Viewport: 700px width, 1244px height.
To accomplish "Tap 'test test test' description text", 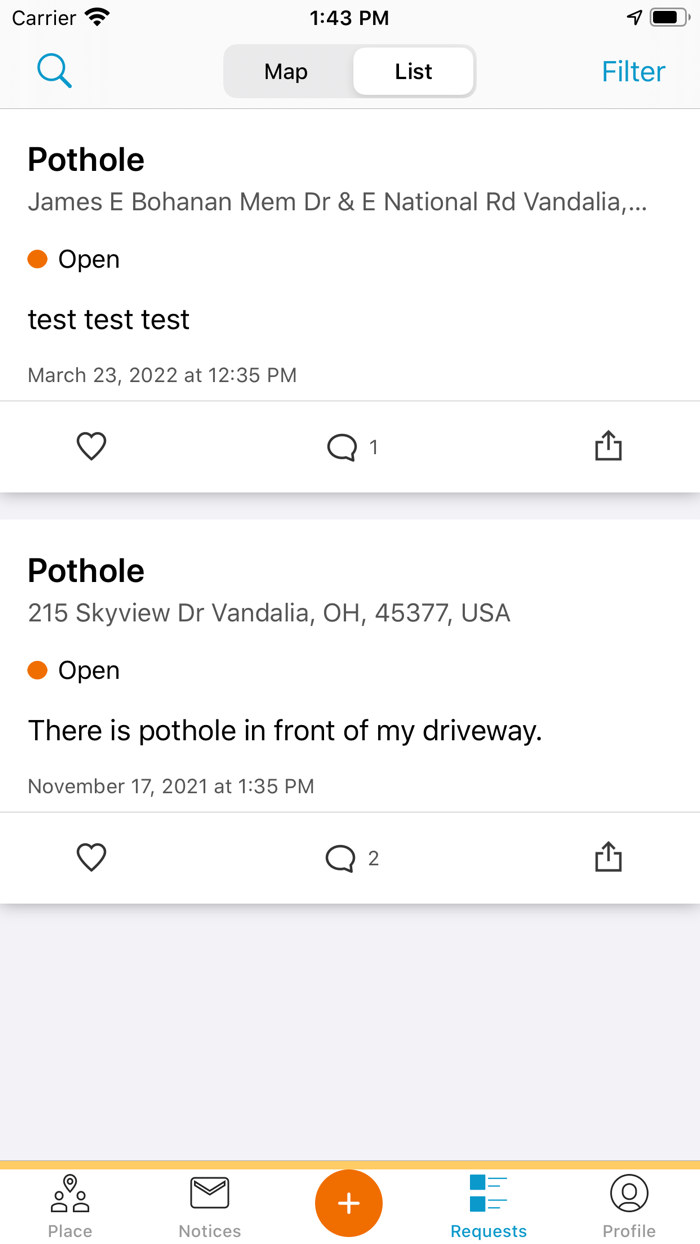I will (x=109, y=319).
